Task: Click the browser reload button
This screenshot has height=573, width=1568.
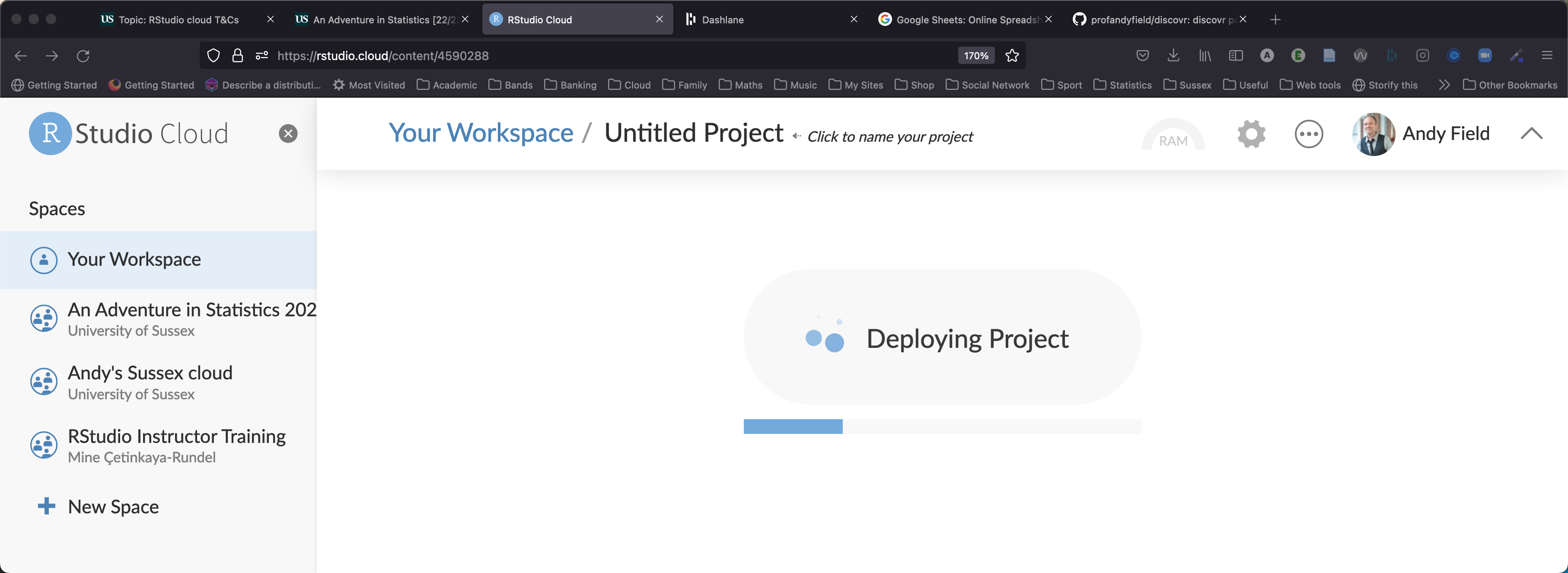Action: 83,55
